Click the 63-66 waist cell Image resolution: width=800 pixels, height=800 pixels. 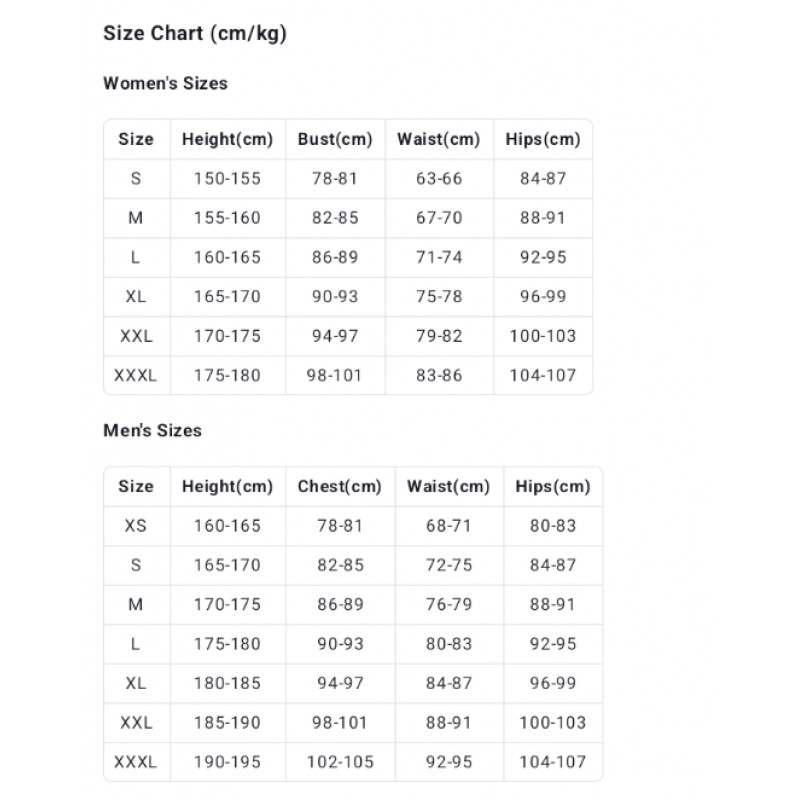tap(439, 179)
